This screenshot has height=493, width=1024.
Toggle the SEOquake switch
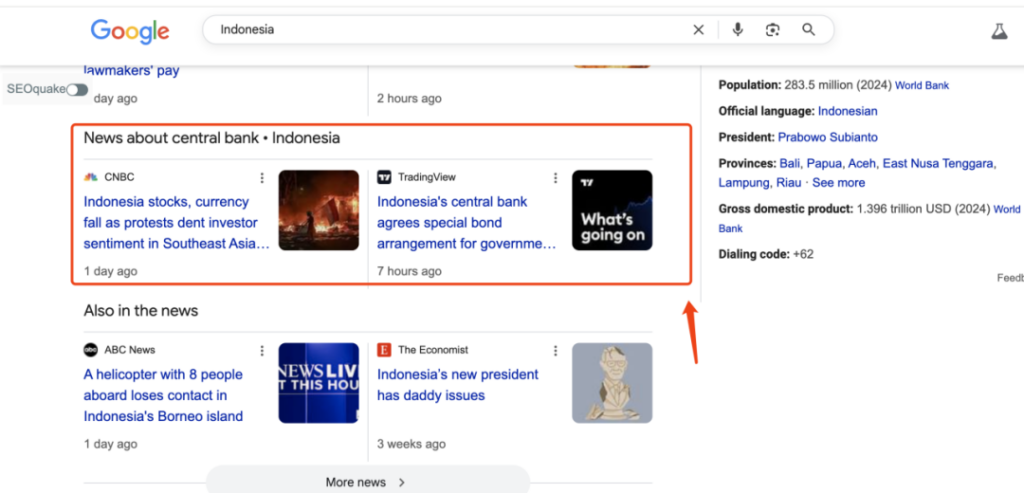click(77, 90)
